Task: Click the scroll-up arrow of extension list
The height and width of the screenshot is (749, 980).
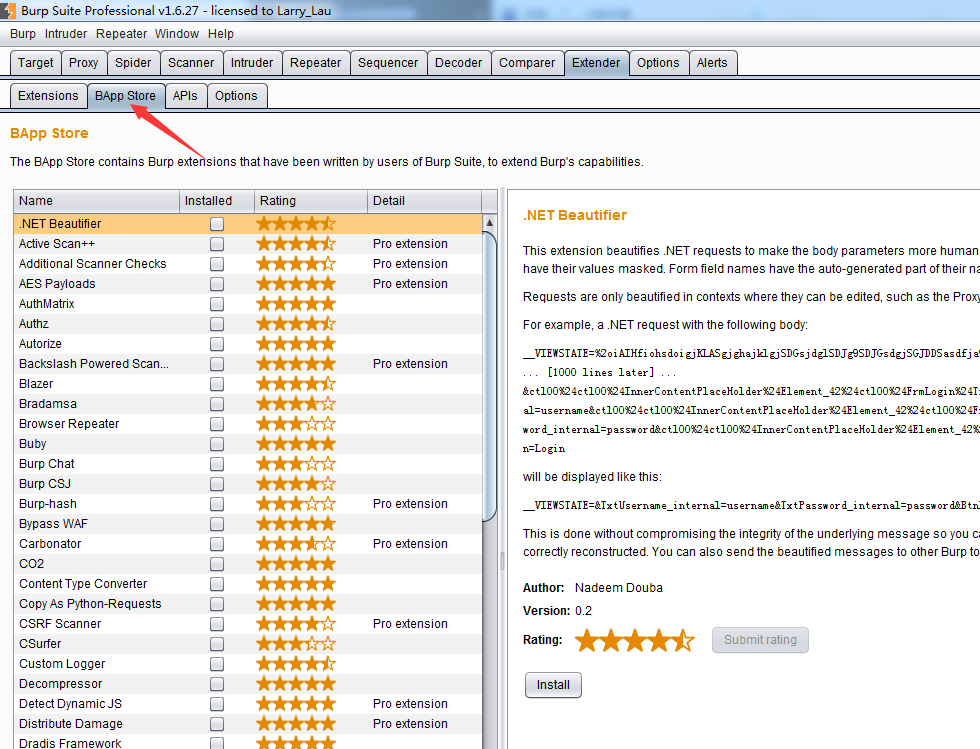Action: pos(490,223)
